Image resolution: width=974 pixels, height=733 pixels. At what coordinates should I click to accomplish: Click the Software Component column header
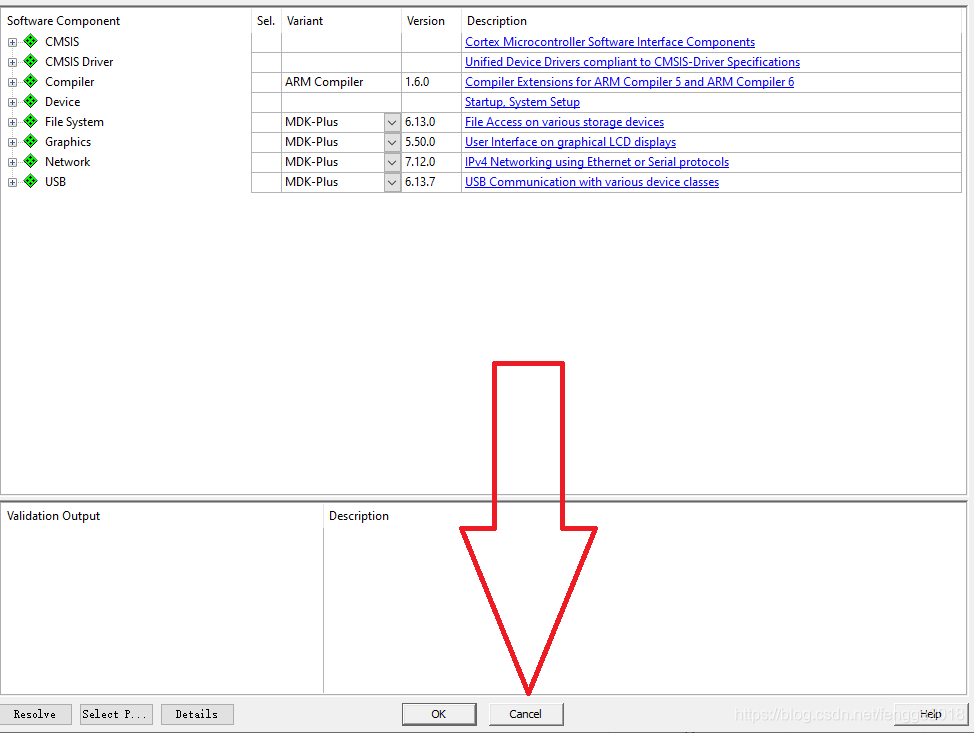(63, 20)
